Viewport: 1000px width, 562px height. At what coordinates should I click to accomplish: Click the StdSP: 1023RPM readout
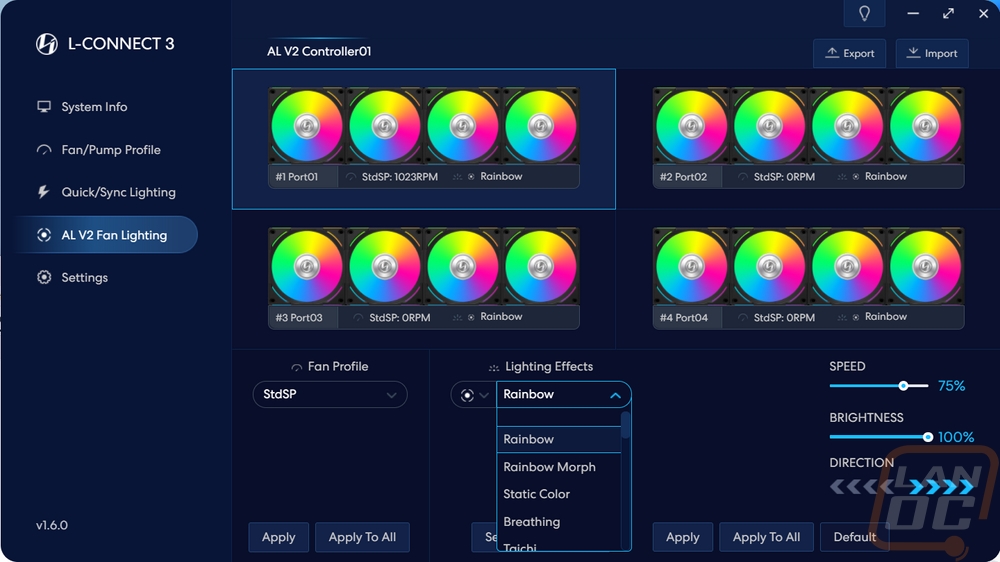(400, 177)
